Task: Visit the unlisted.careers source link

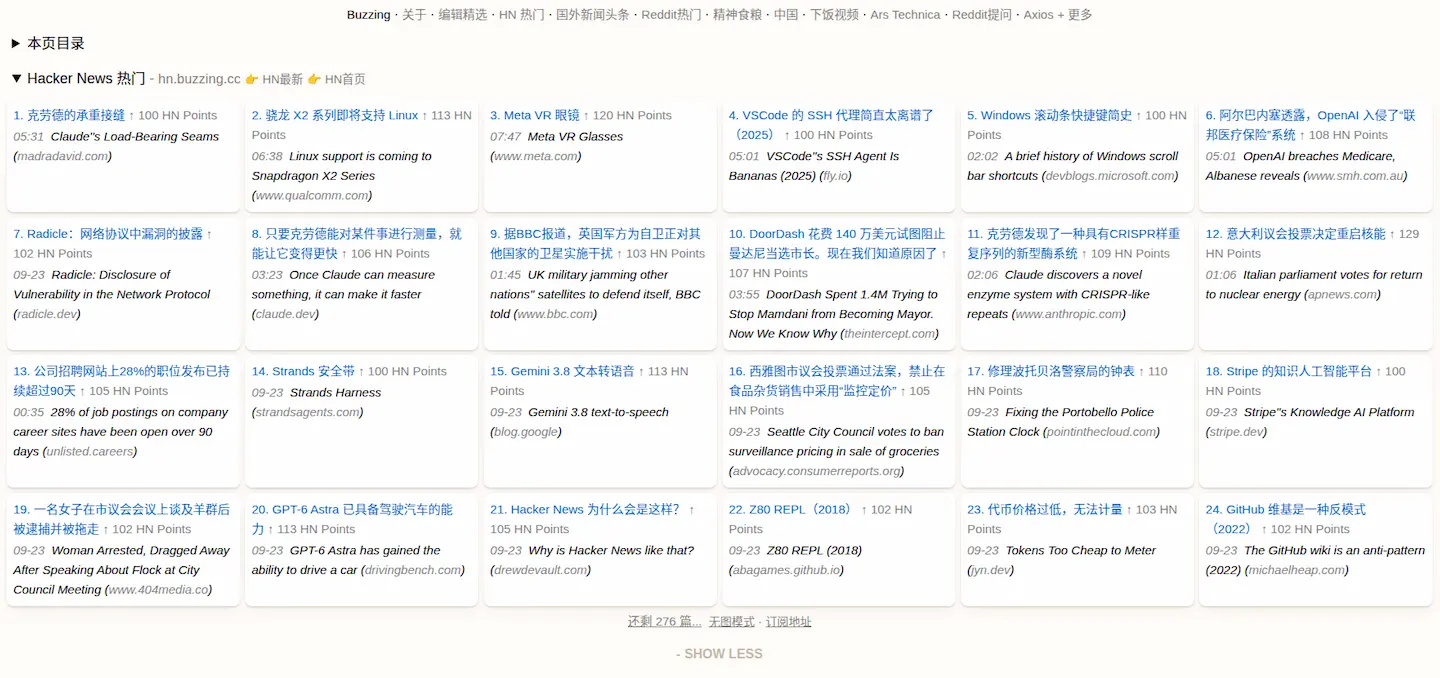Action: [x=90, y=452]
